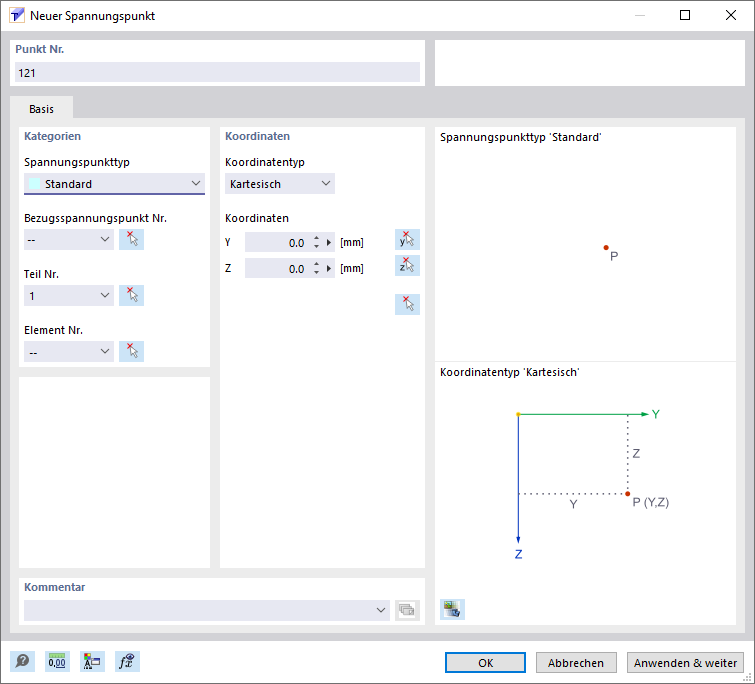
Task: Click Anwenden & weiter button
Action: coord(685,663)
